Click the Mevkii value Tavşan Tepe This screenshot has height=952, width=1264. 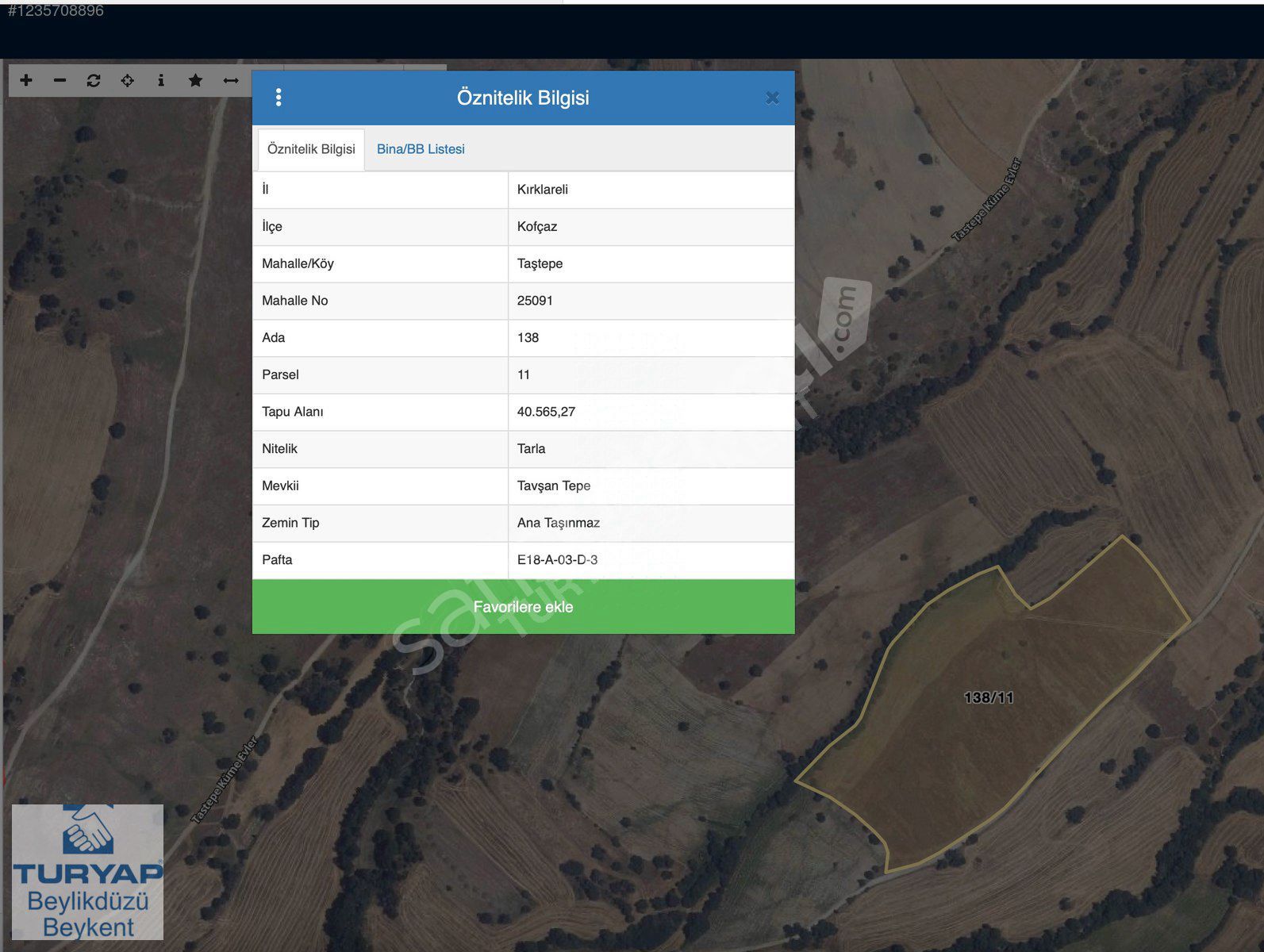[x=554, y=486]
